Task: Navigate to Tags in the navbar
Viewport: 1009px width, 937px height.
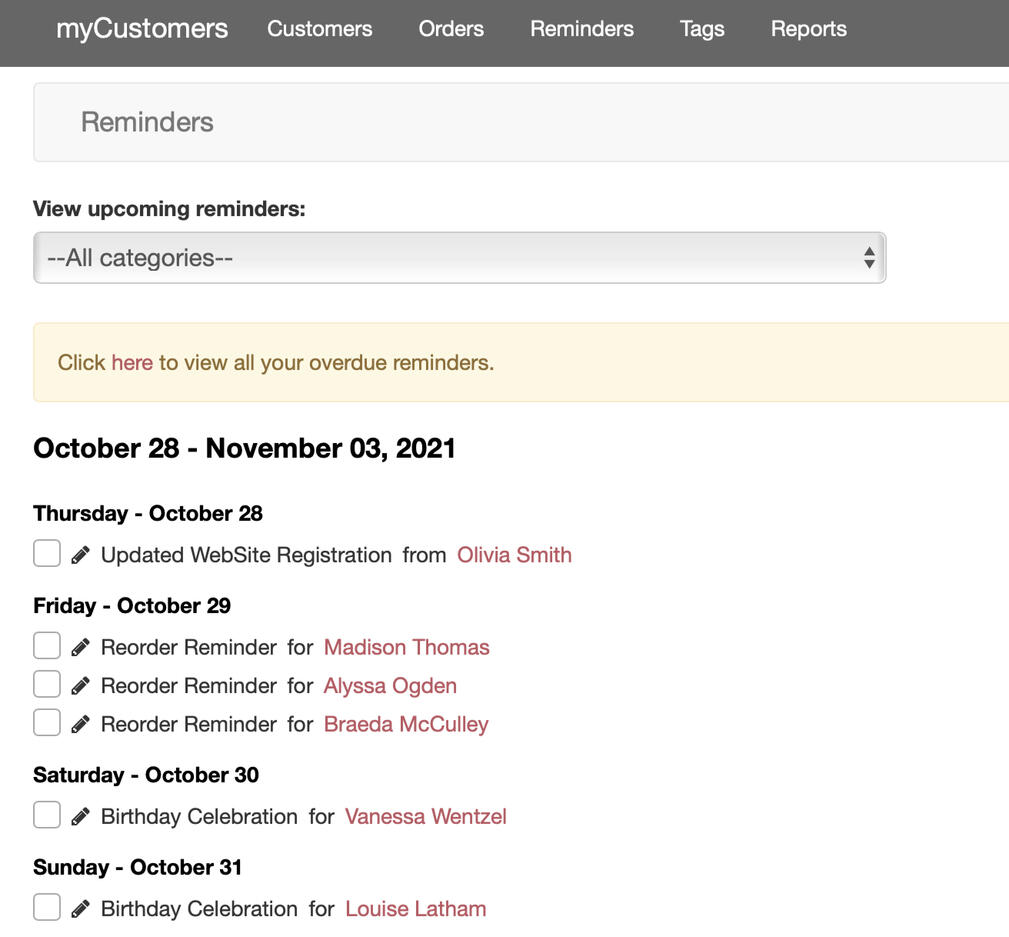Action: tap(702, 29)
